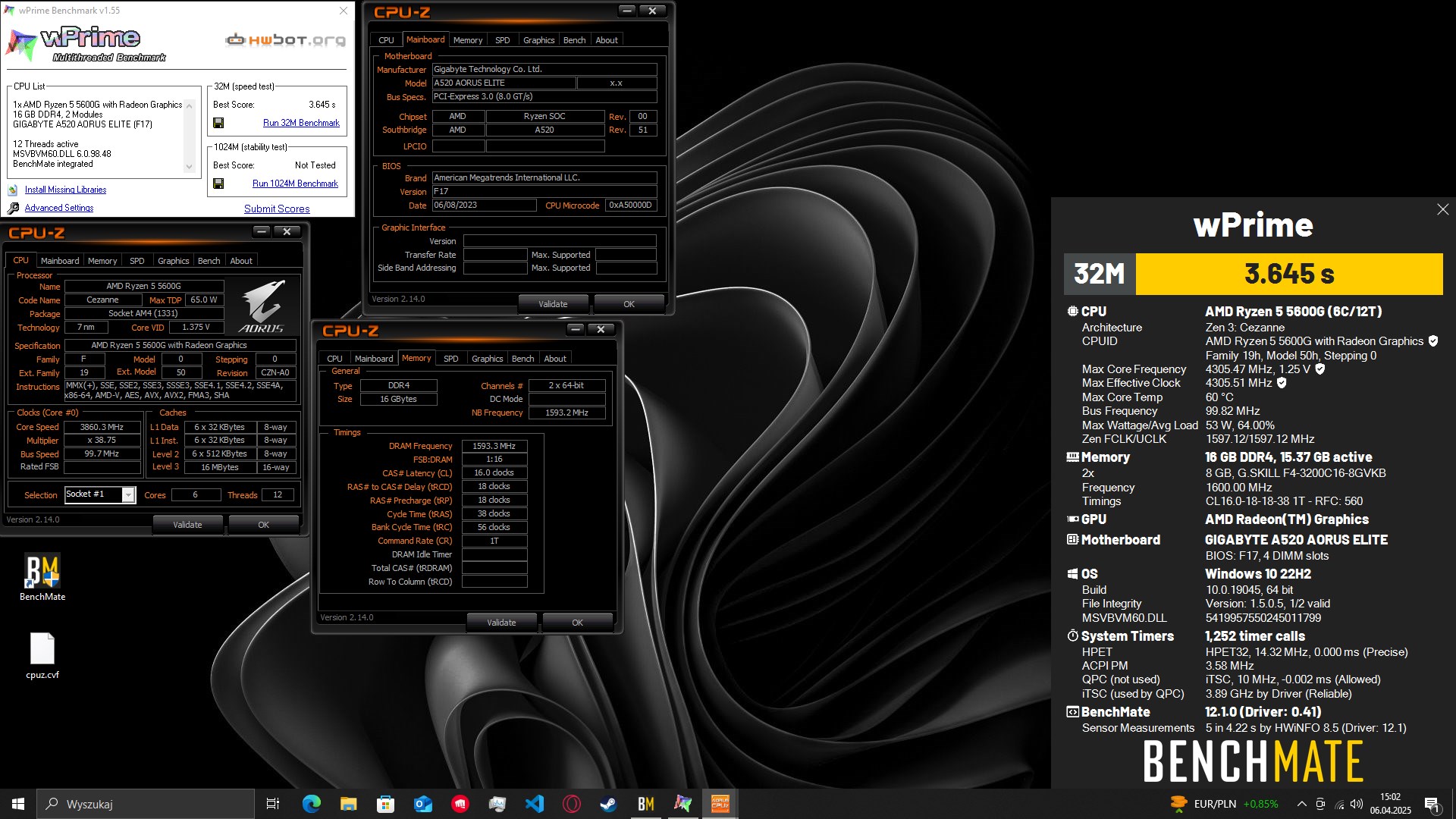The image size is (1456, 819).
Task: Click the '3860.3 MHz' Core Speed value
Action: [102, 427]
